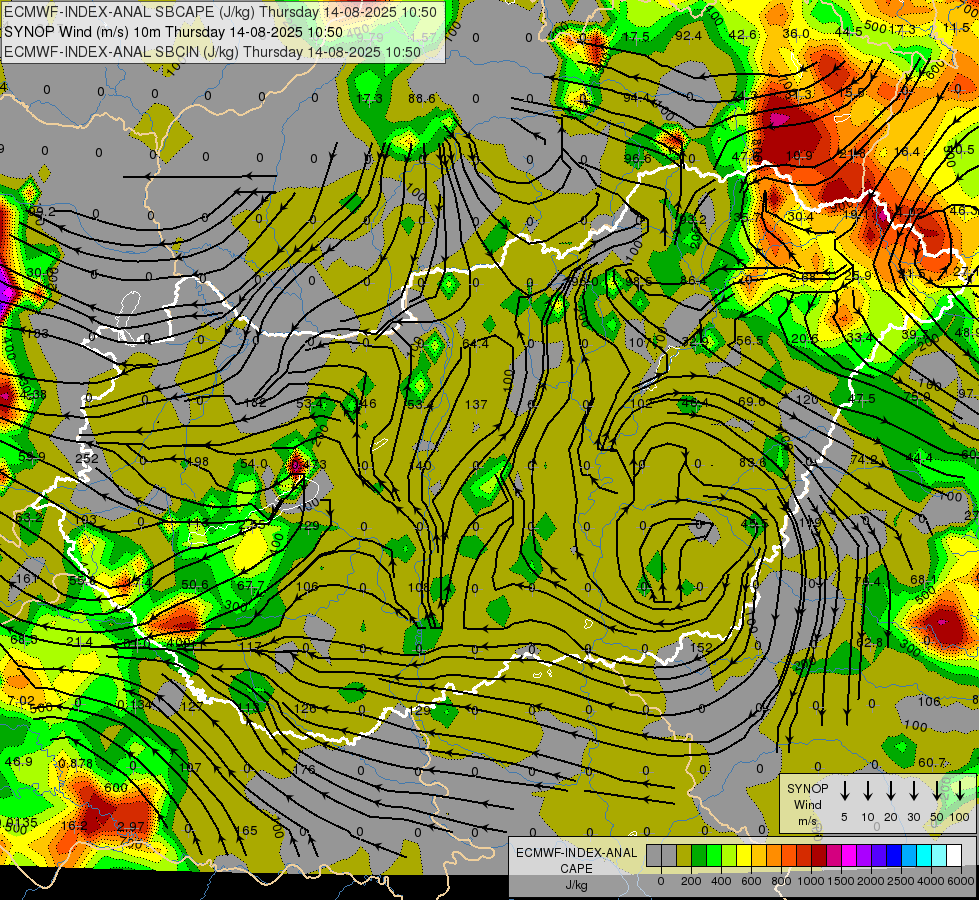Image resolution: width=979 pixels, height=900 pixels.
Task: Pick the cyan CAPE swatch left of 4000
Action: pos(924,856)
